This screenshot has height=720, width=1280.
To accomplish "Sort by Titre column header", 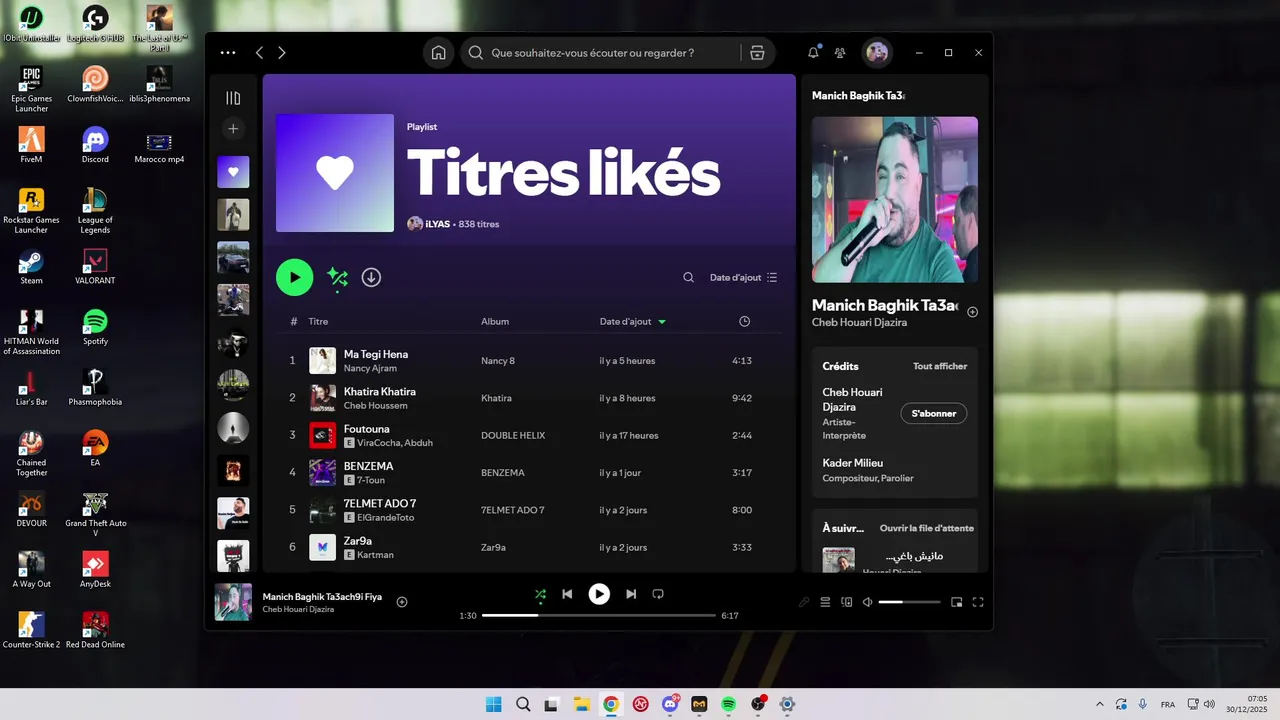I will coord(318,322).
